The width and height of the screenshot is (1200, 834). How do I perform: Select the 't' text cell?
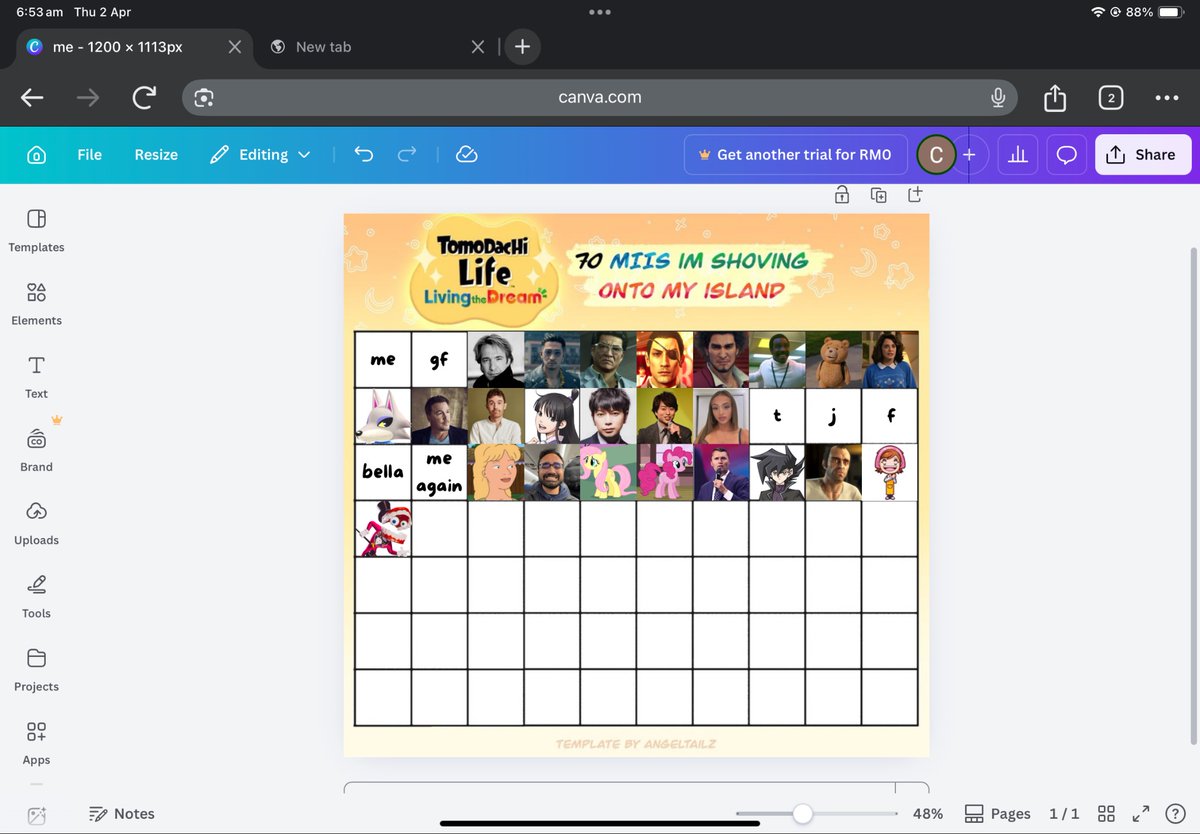777,416
